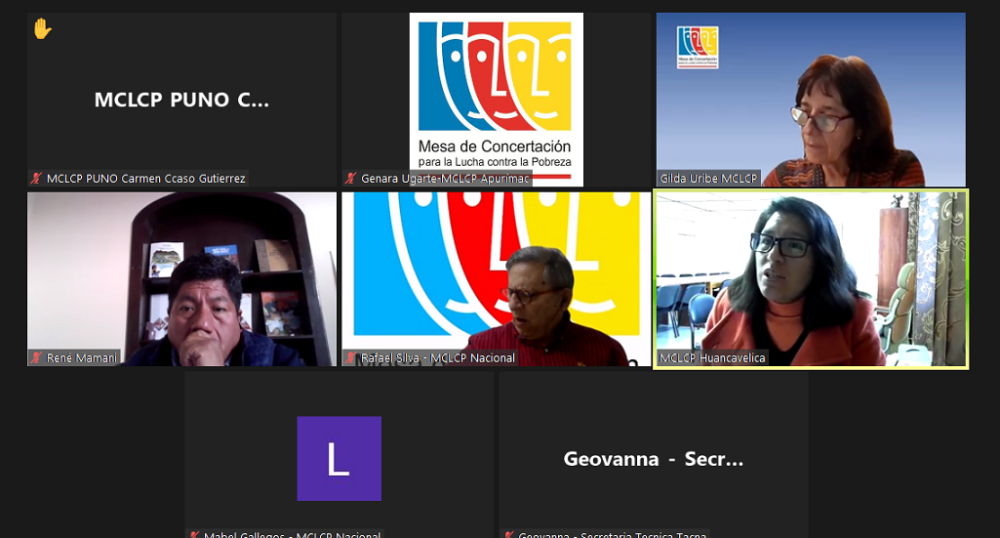Click muted mic icon beside Mabel Gallegos
1000x538 pixels.
coord(194,535)
